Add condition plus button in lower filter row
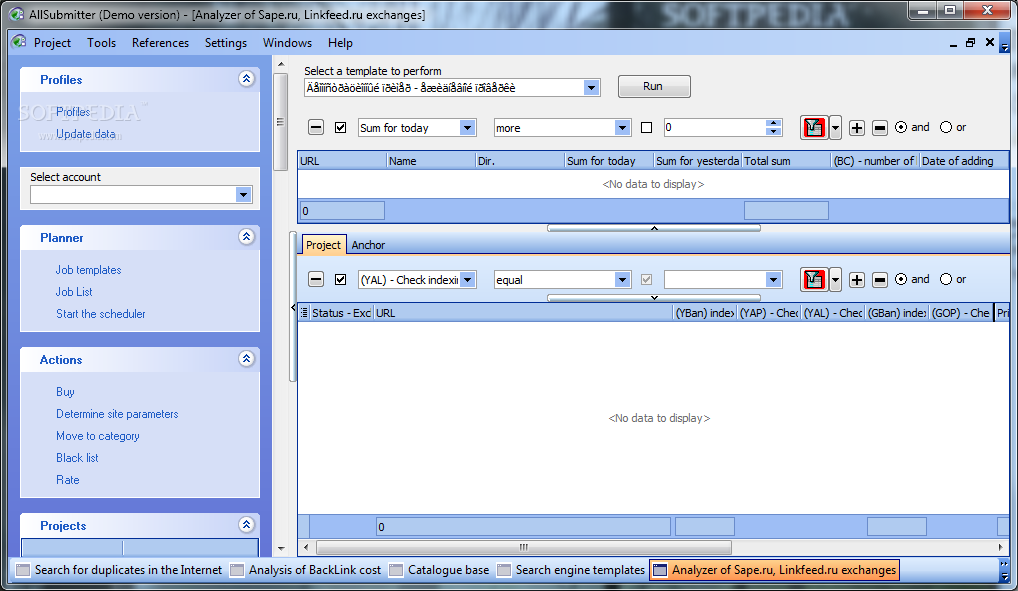This screenshot has height=591, width=1018. point(857,280)
